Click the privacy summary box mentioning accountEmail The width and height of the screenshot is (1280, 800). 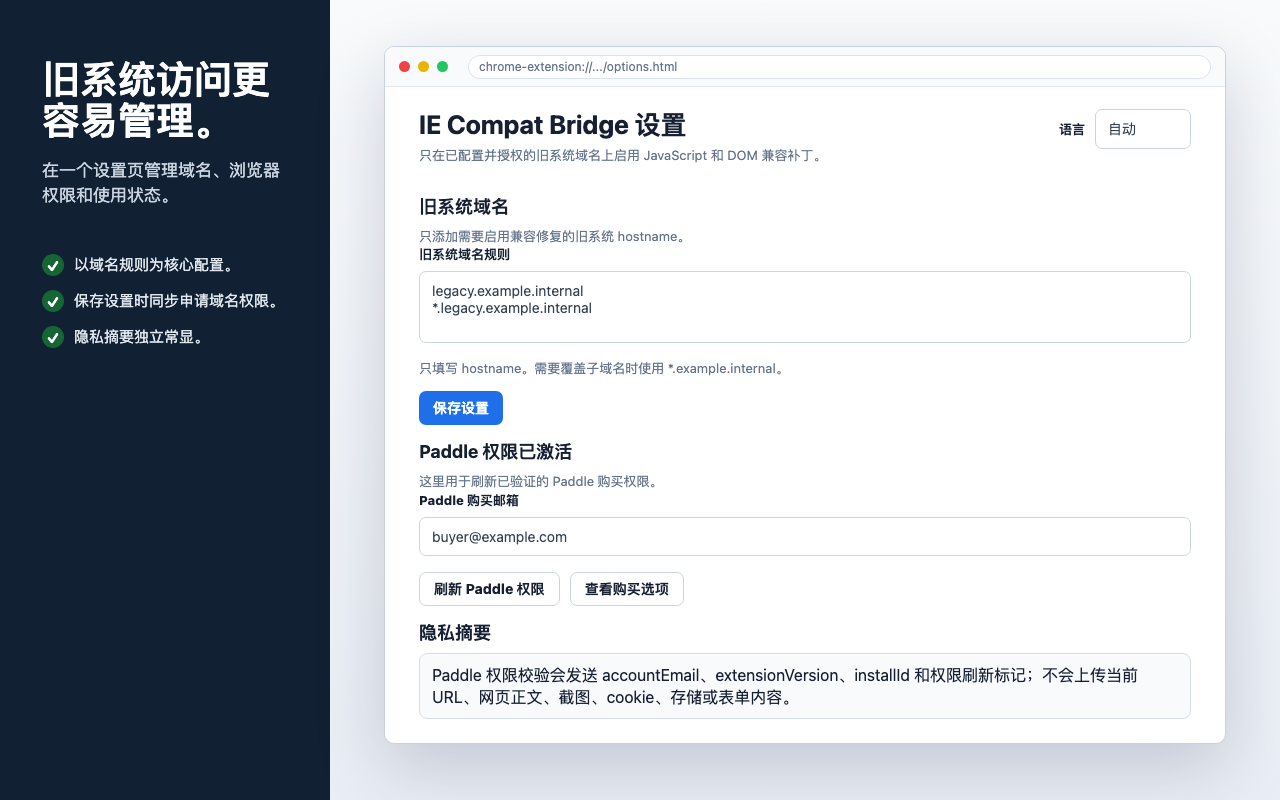pyautogui.click(x=805, y=686)
